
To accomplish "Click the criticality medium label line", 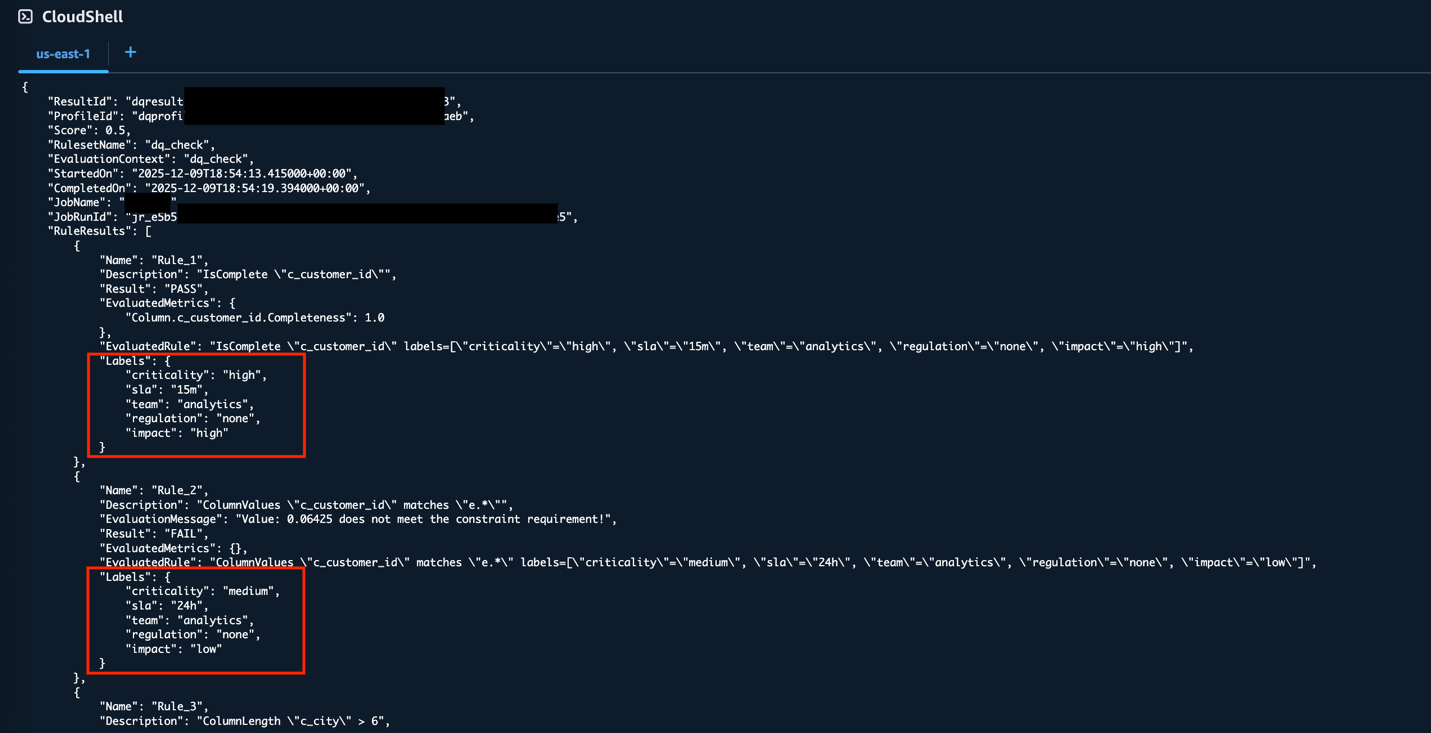I will [203, 591].
